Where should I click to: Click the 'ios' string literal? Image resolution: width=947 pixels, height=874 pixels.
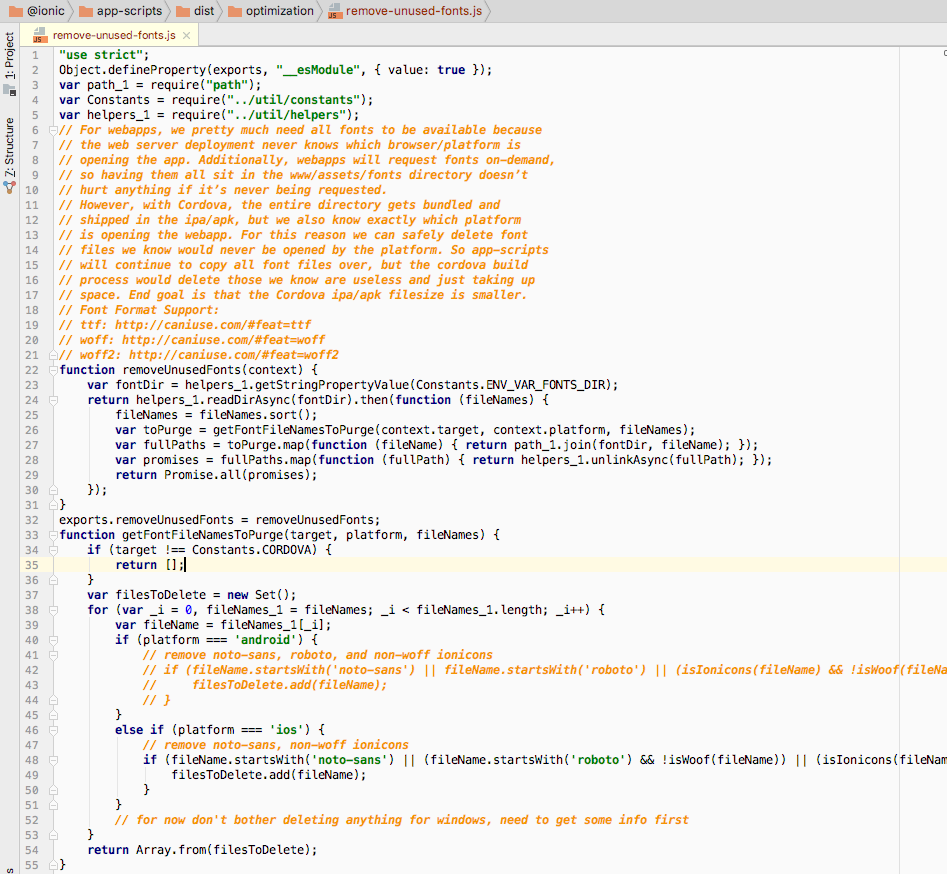click(x=286, y=730)
